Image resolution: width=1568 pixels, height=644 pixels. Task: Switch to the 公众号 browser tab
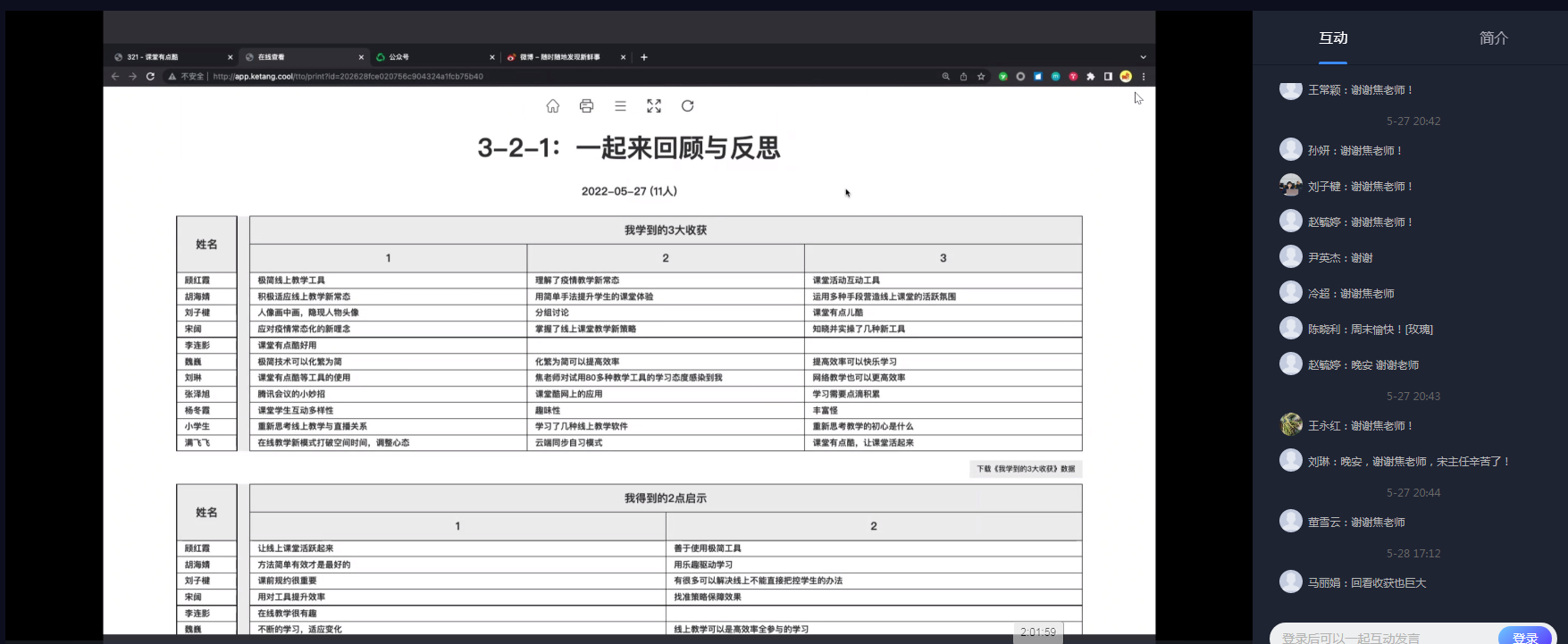pyautogui.click(x=433, y=57)
